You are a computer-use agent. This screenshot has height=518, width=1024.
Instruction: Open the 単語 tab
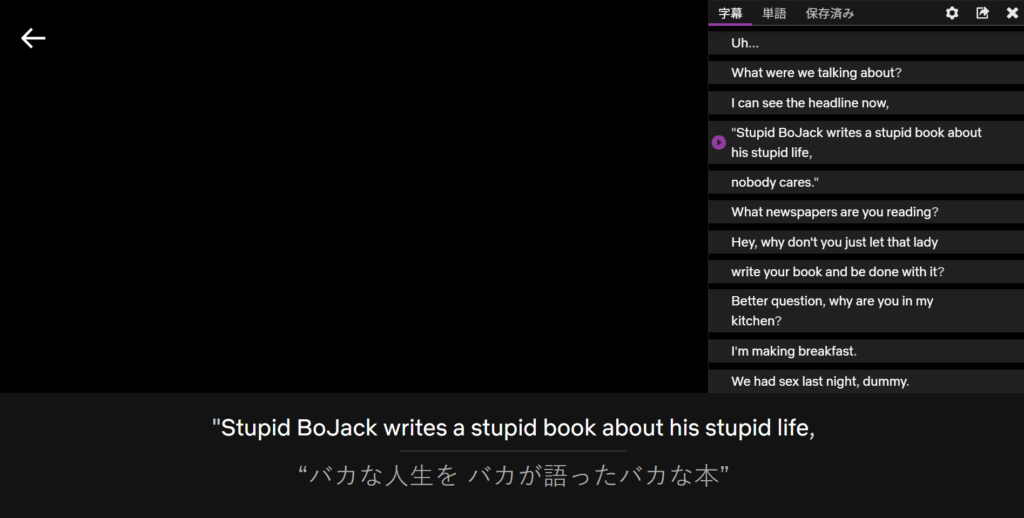click(774, 13)
